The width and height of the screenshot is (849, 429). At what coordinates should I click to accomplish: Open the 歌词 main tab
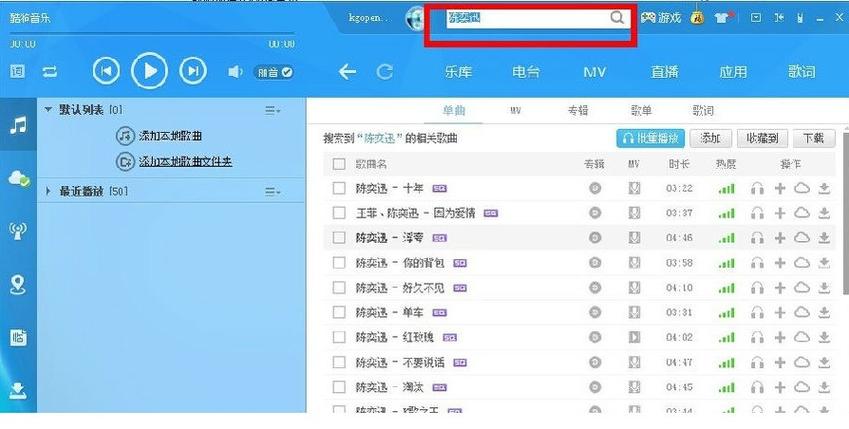801,72
